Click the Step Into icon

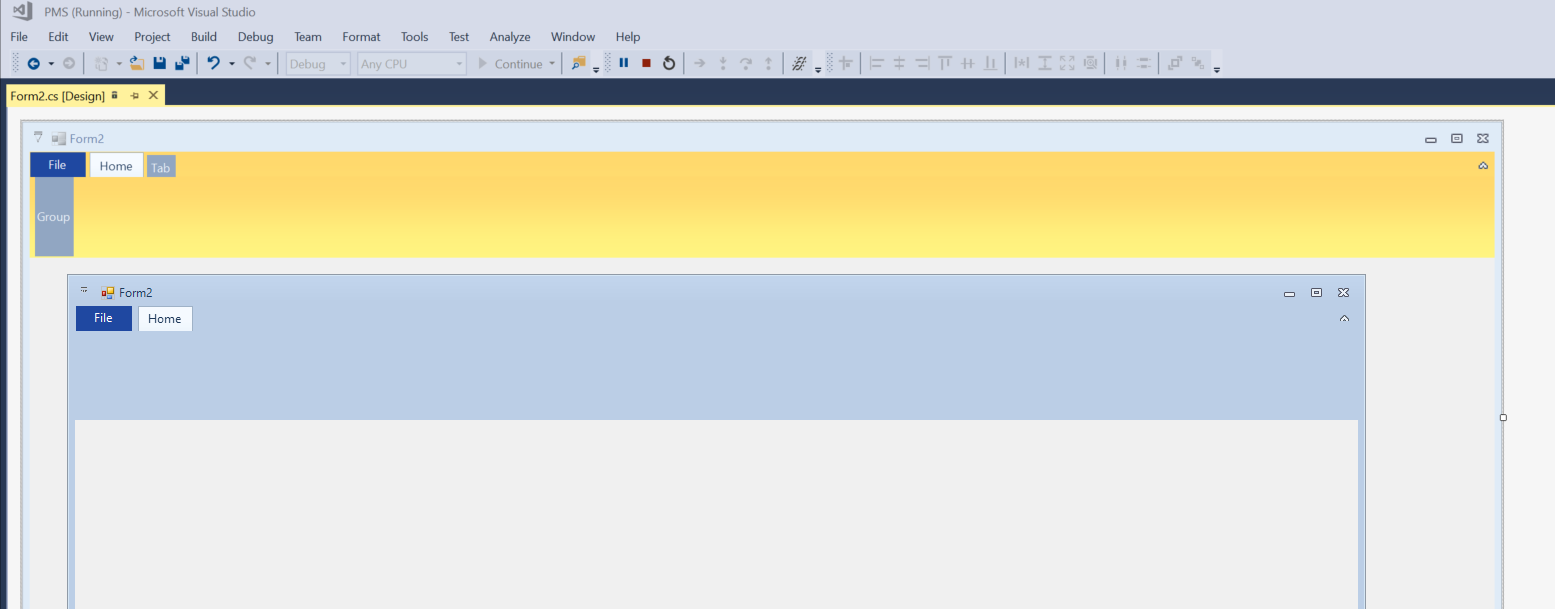click(723, 63)
